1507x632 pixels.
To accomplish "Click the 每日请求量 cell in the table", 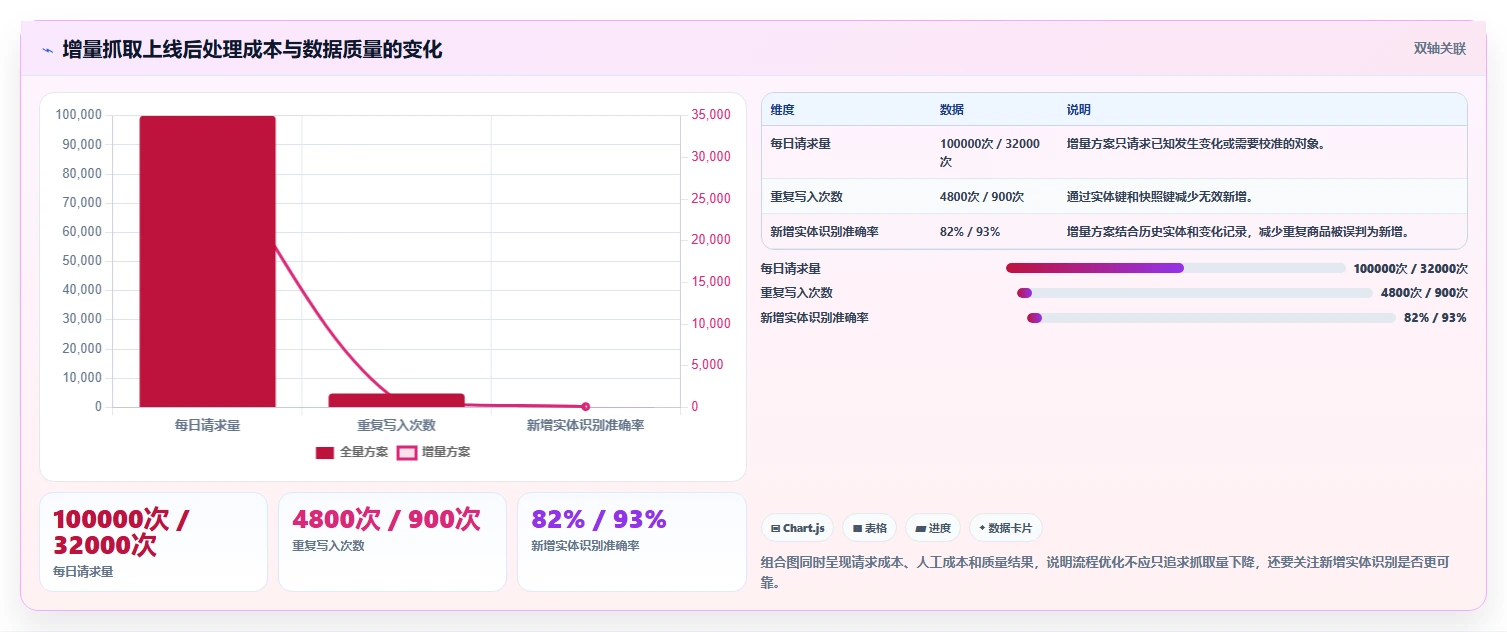I will point(800,144).
